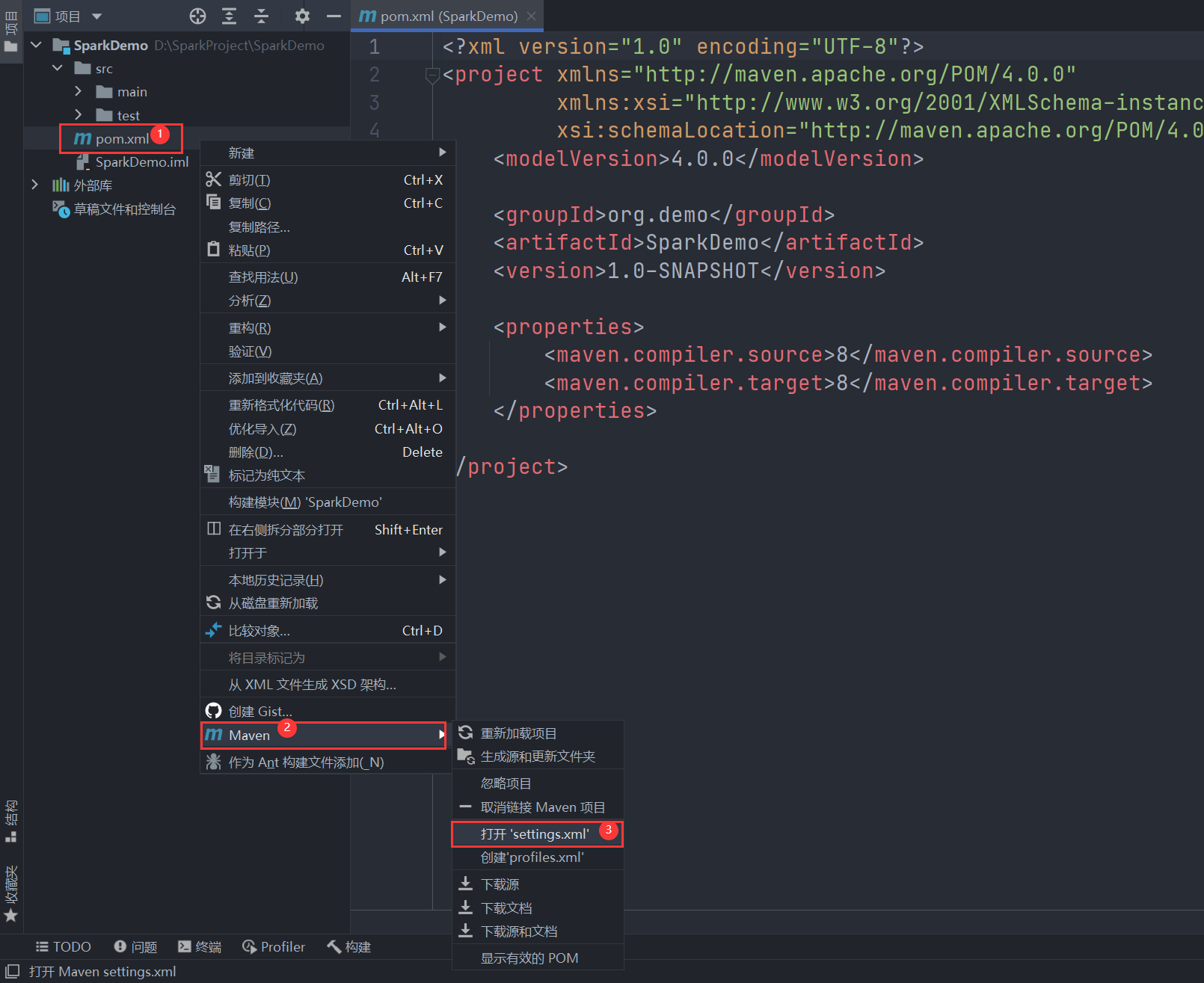Click 下载源 in Maven submenu
Viewport: 1204px width, 983px height.
tap(538, 884)
